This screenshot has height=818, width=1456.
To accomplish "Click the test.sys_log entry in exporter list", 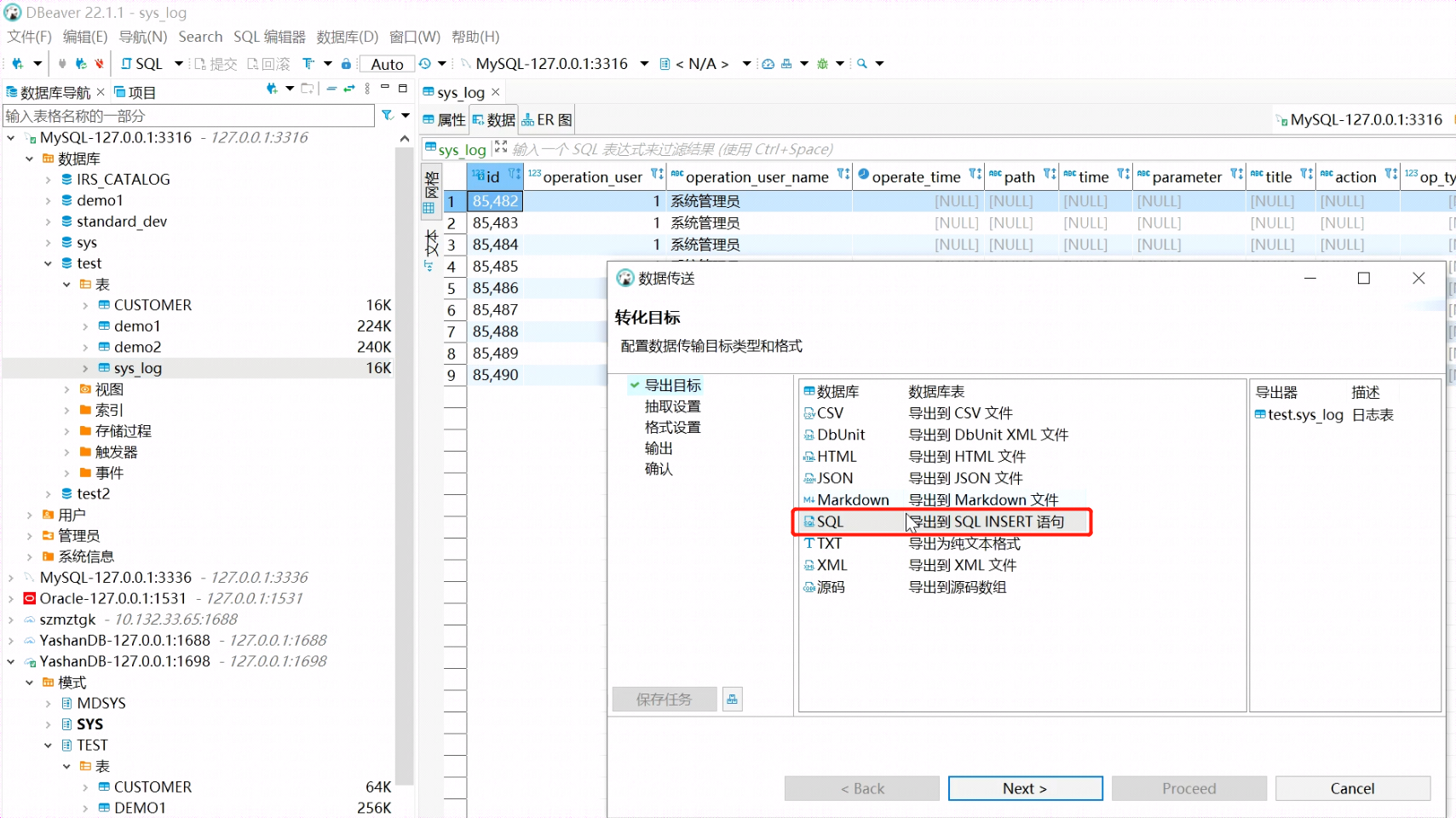I will pyautogui.click(x=1305, y=415).
